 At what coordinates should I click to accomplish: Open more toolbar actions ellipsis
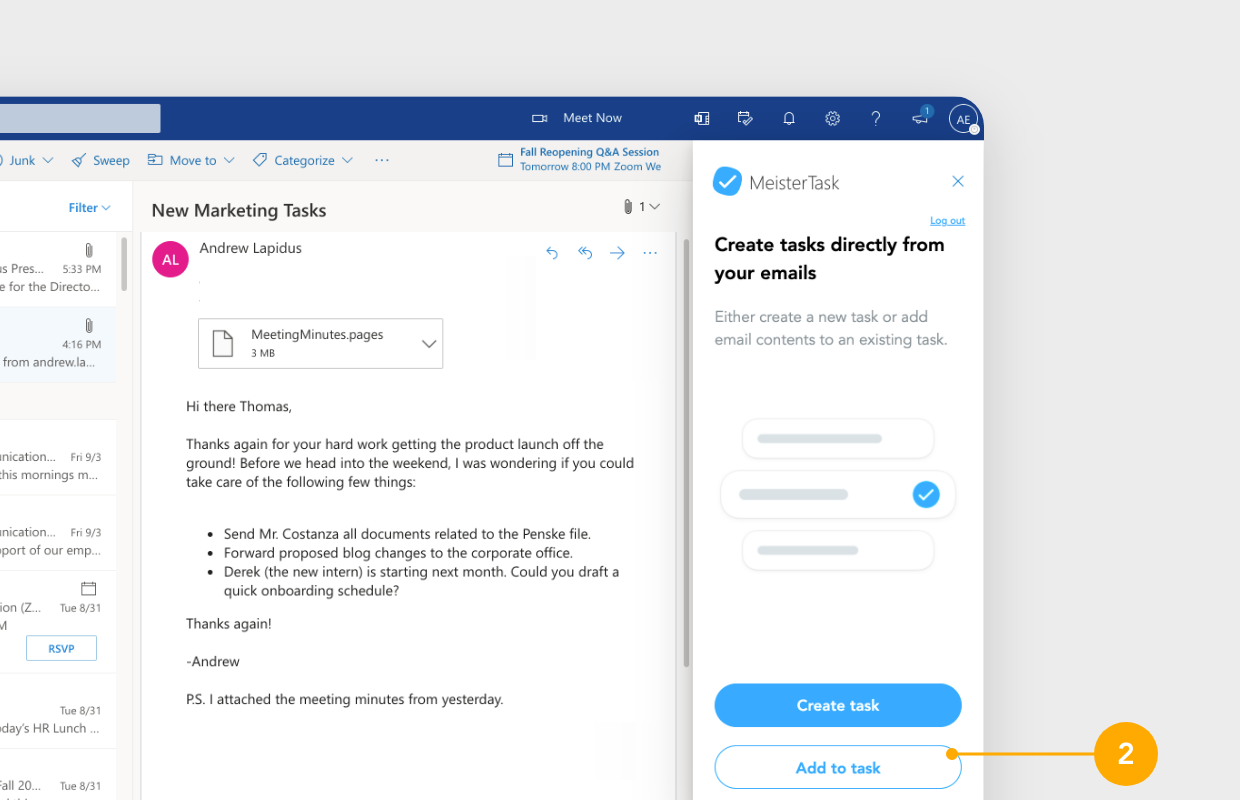click(x=381, y=160)
